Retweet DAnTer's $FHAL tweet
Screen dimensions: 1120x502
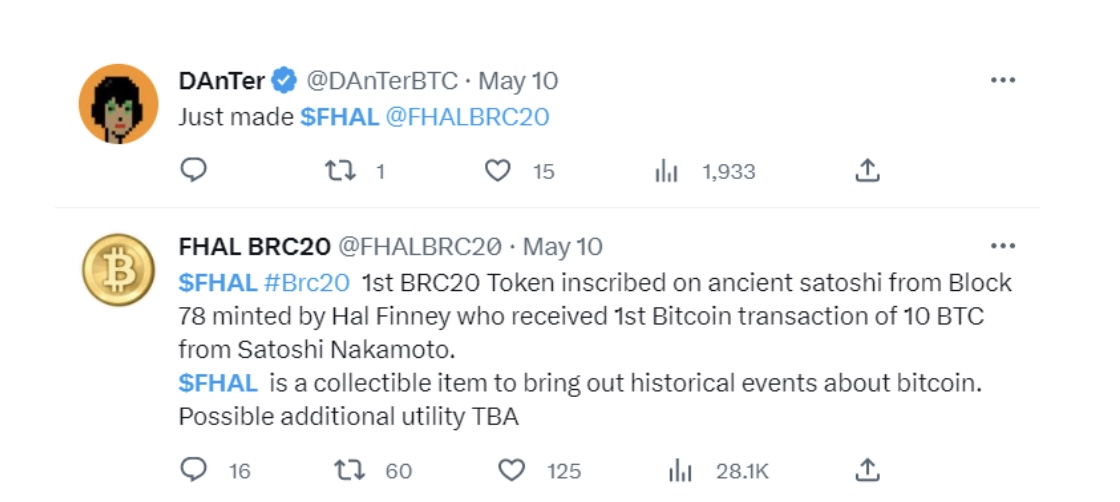click(340, 171)
